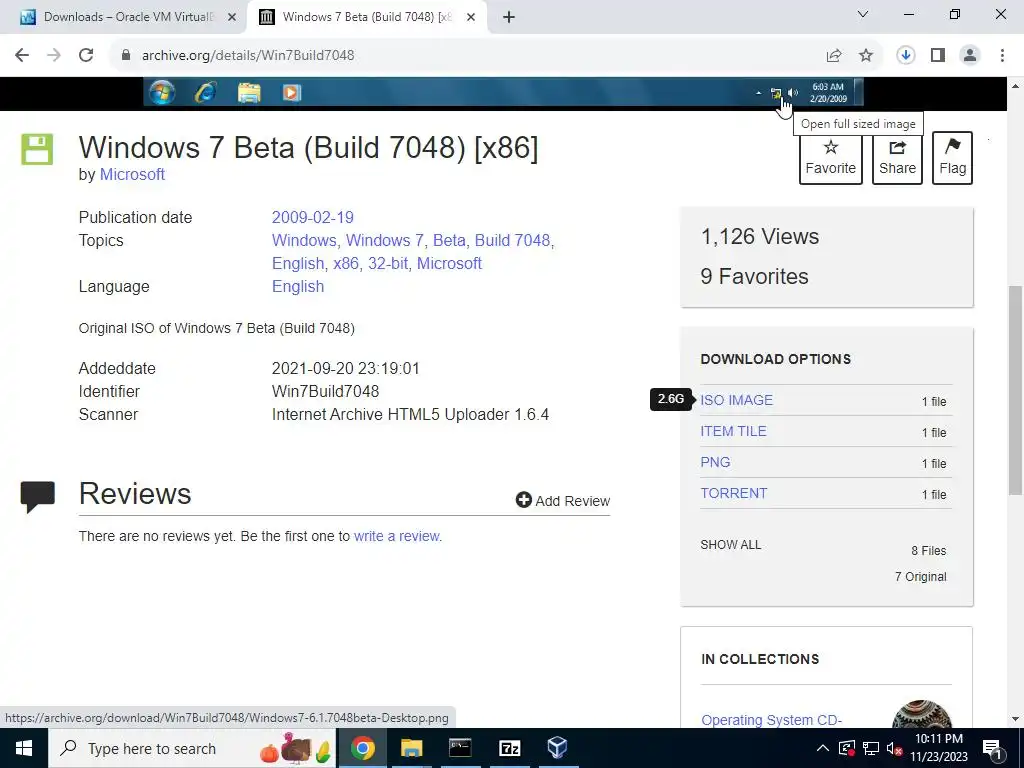This screenshot has width=1024, height=768.
Task: Click the green software floppy icon
Action: click(37, 150)
